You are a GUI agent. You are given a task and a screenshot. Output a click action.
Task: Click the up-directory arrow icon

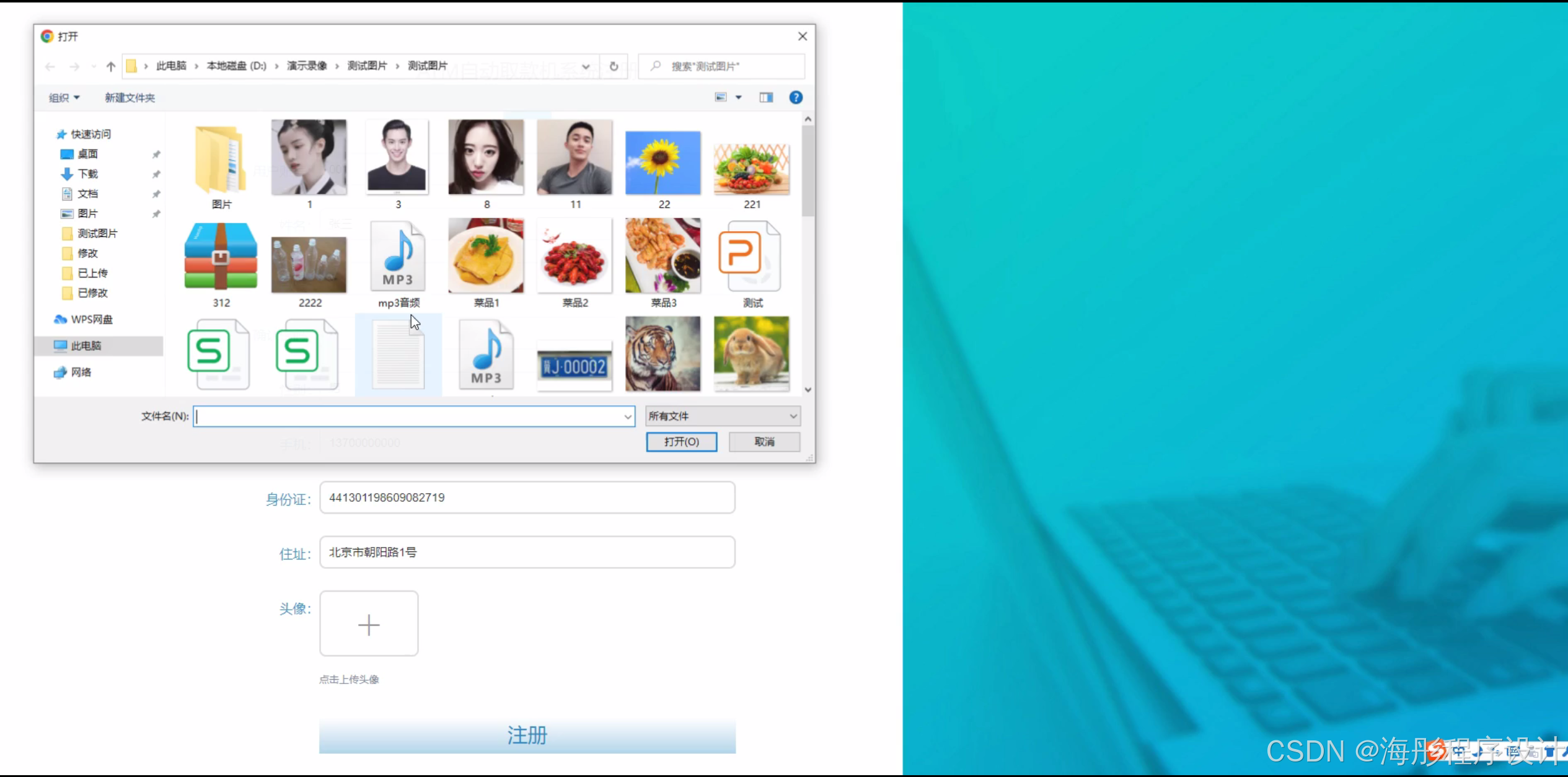pos(111,66)
